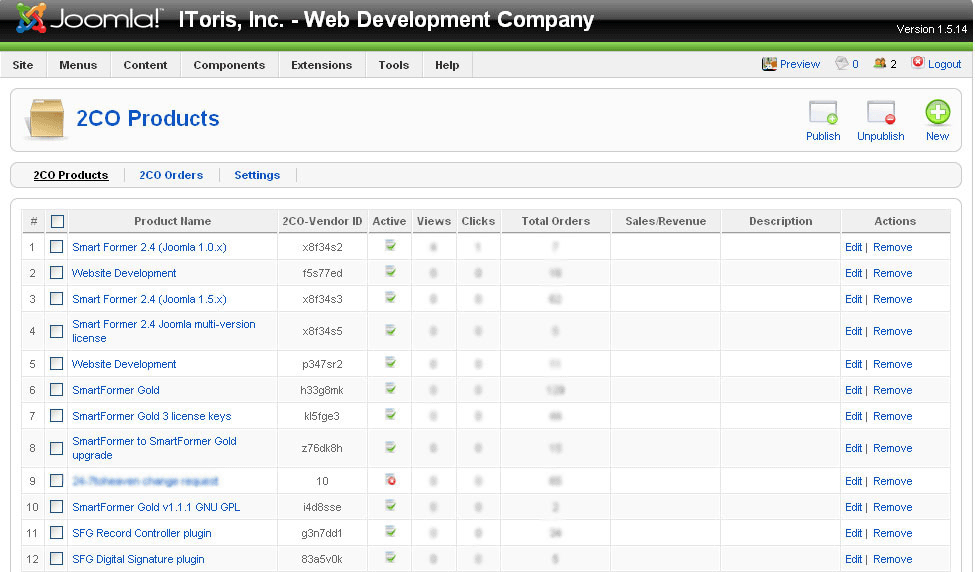Select the 2CO Products tab
The image size is (975, 572).
click(71, 175)
